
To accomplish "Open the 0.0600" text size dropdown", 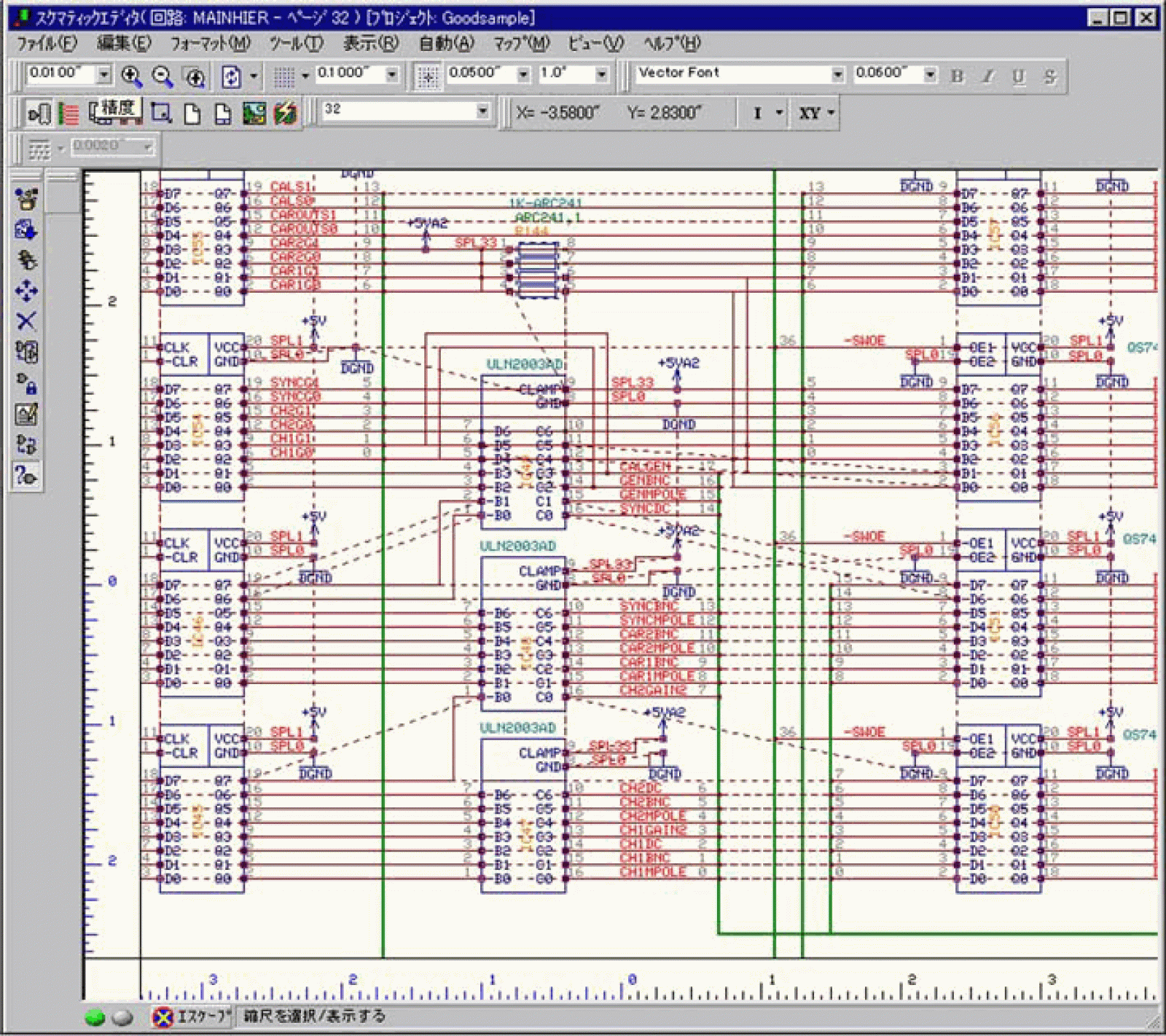I will 930,74.
